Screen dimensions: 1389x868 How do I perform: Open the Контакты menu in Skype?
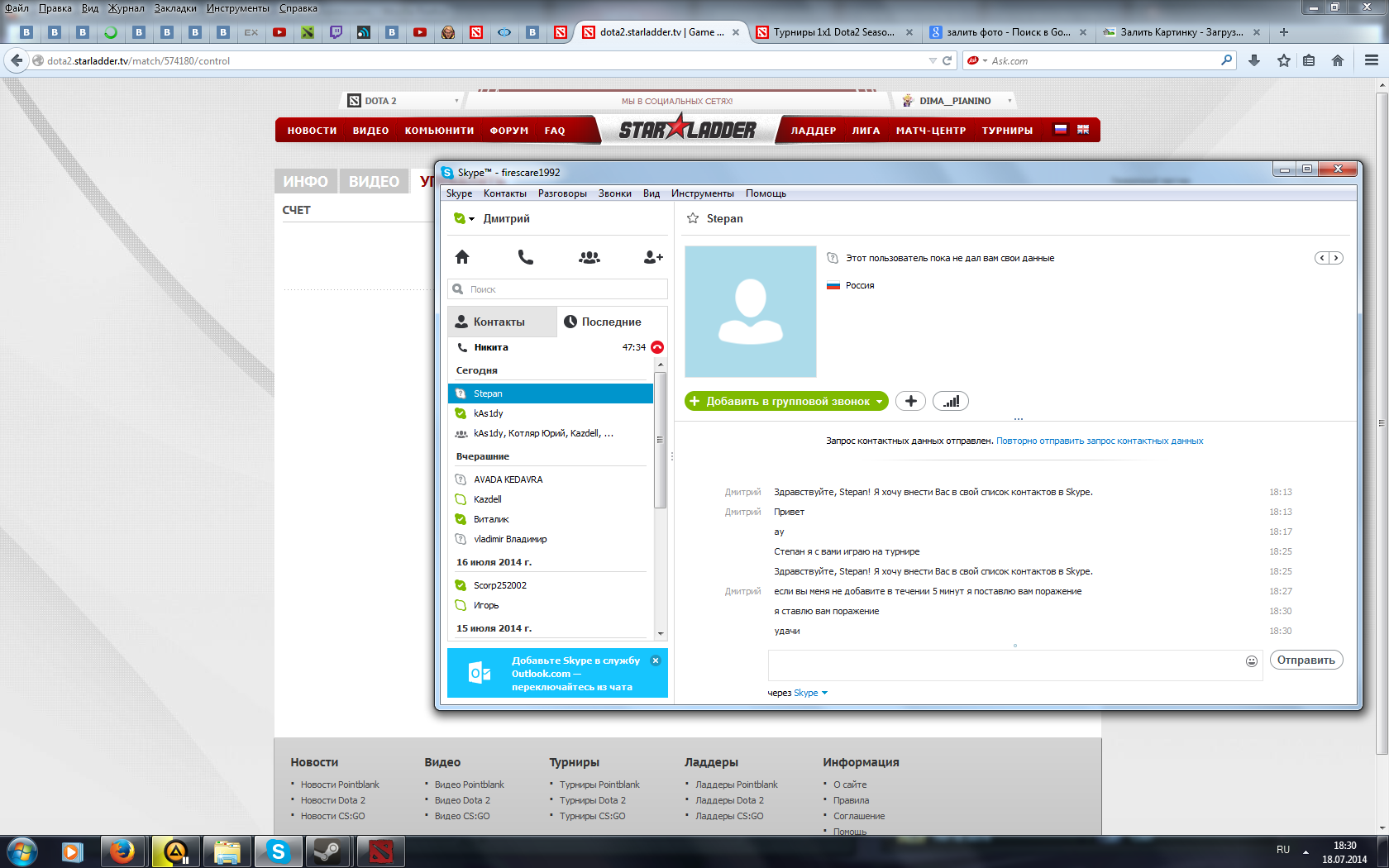pos(505,193)
